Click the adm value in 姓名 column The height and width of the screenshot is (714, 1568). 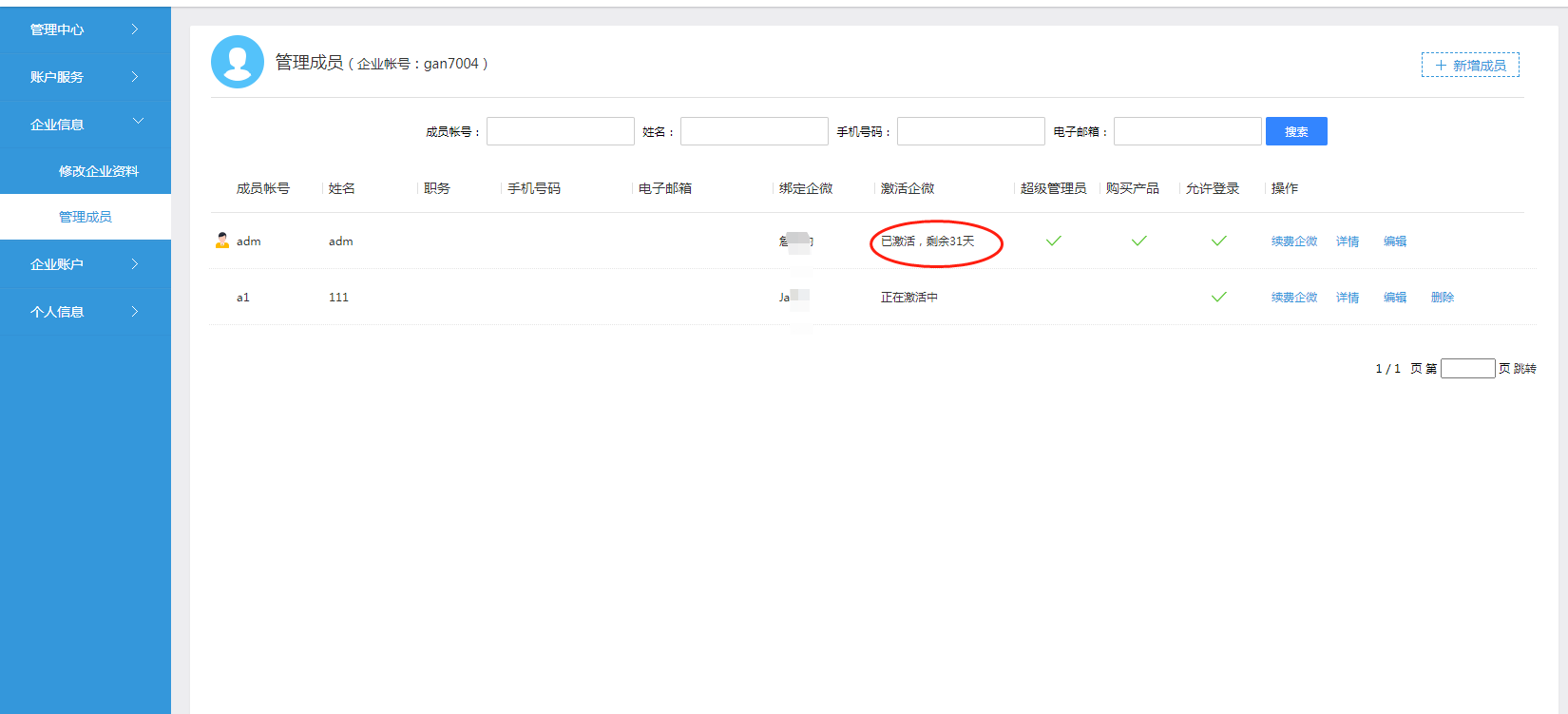(x=341, y=241)
